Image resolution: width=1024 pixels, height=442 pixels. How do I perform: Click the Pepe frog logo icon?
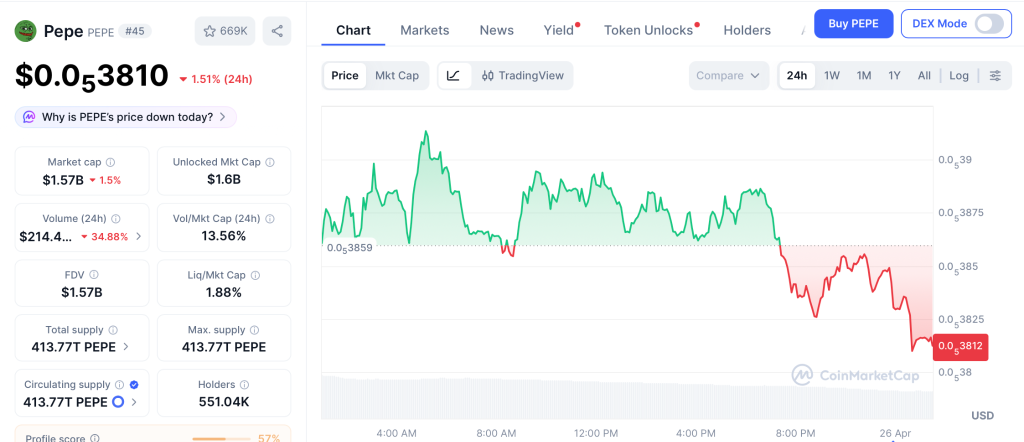coord(25,31)
